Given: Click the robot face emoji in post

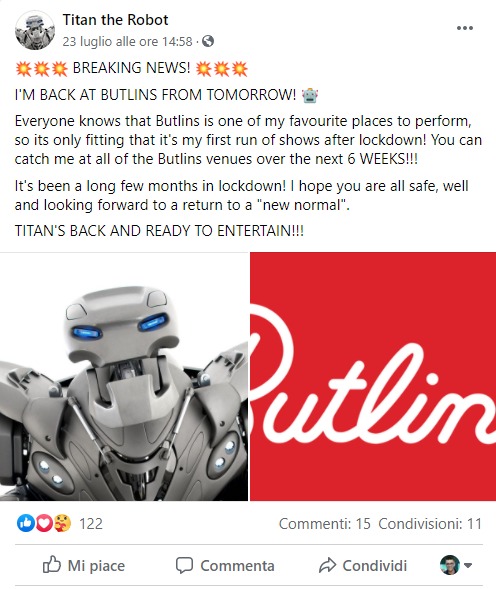Looking at the screenshot, I should click(x=310, y=95).
